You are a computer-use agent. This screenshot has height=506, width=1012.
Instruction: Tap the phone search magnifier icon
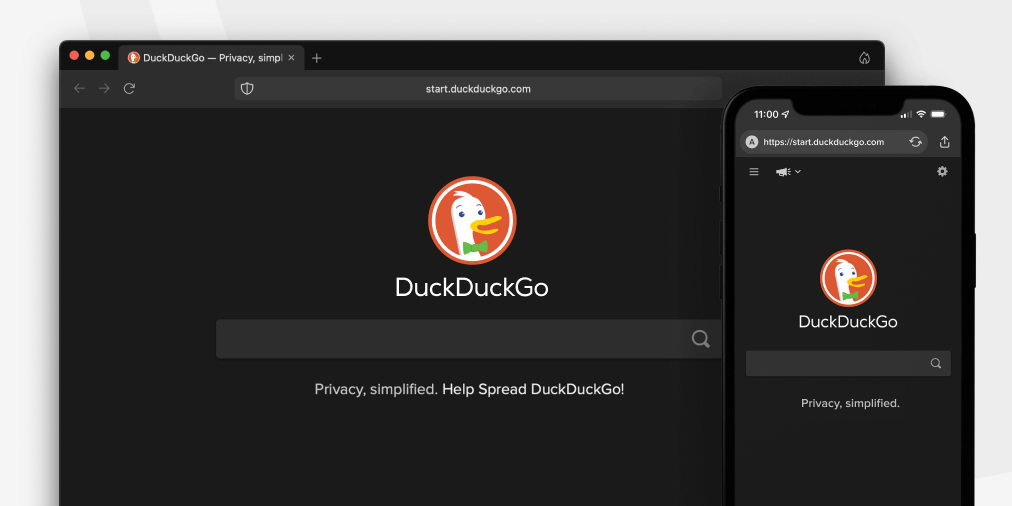936,363
